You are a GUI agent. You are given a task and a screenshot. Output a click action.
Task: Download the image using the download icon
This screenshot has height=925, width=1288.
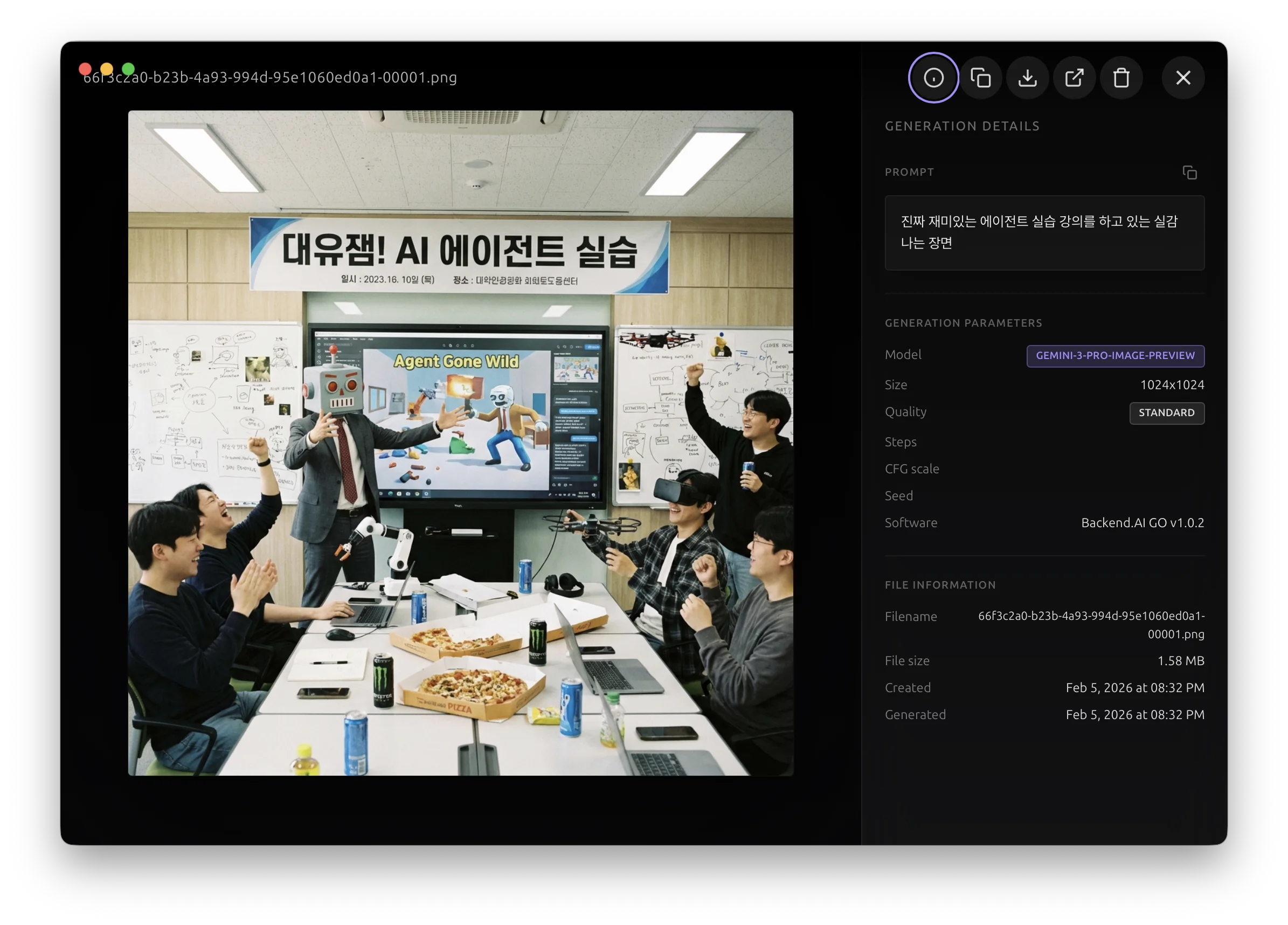click(x=1027, y=77)
